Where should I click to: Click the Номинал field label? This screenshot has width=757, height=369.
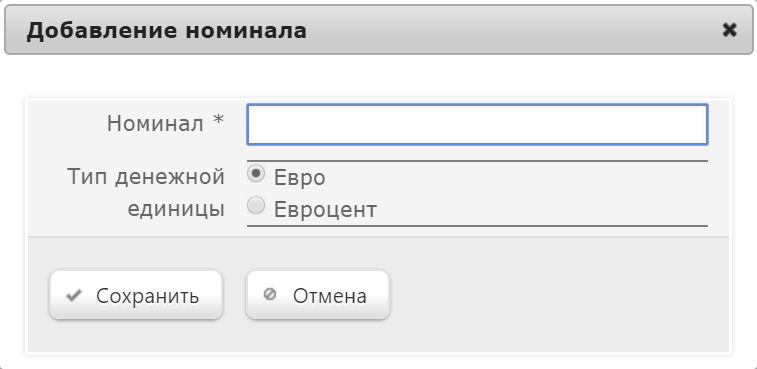pos(155,124)
